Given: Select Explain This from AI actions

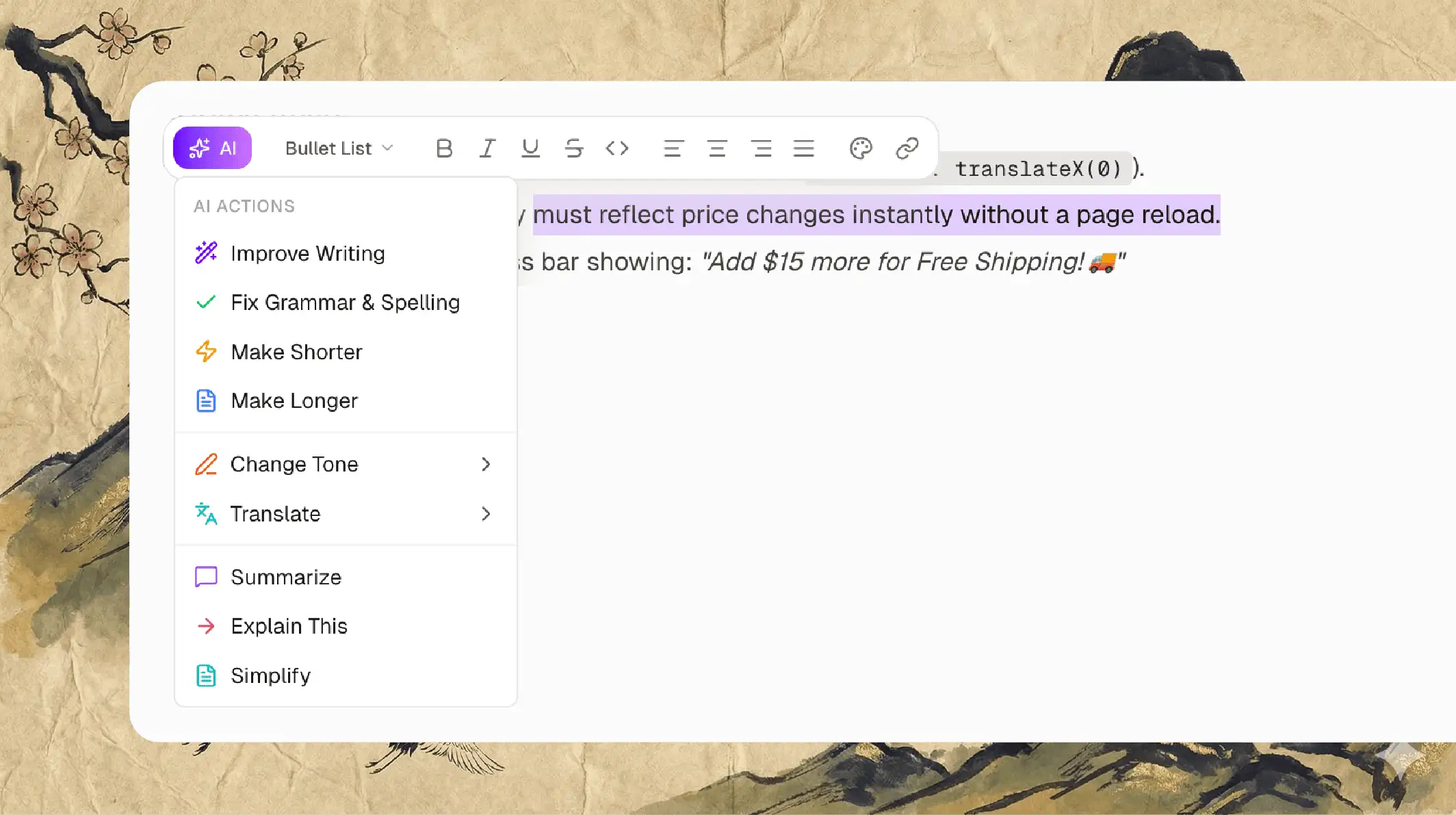Looking at the screenshot, I should [289, 625].
